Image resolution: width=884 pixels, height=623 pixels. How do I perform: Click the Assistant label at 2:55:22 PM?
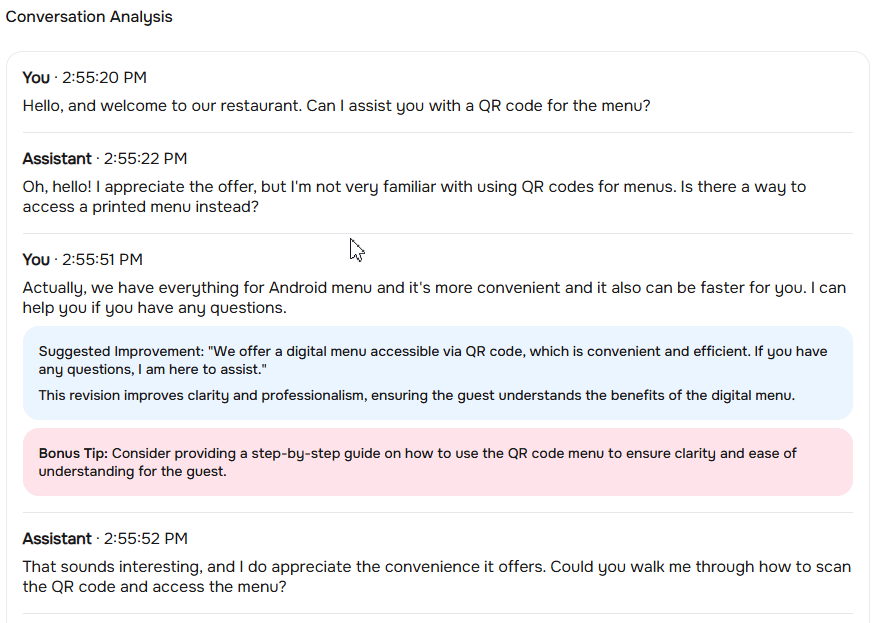click(x=56, y=159)
